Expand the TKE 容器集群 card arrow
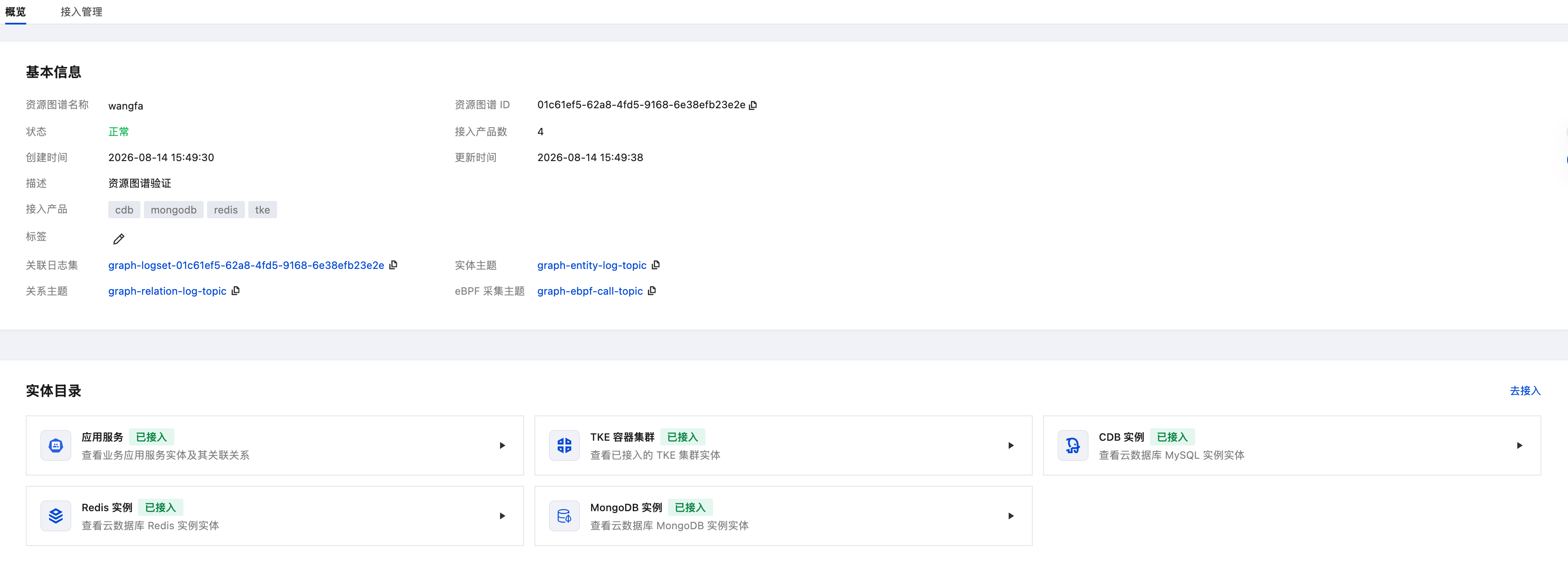This screenshot has height=561, width=1568. 1011,446
